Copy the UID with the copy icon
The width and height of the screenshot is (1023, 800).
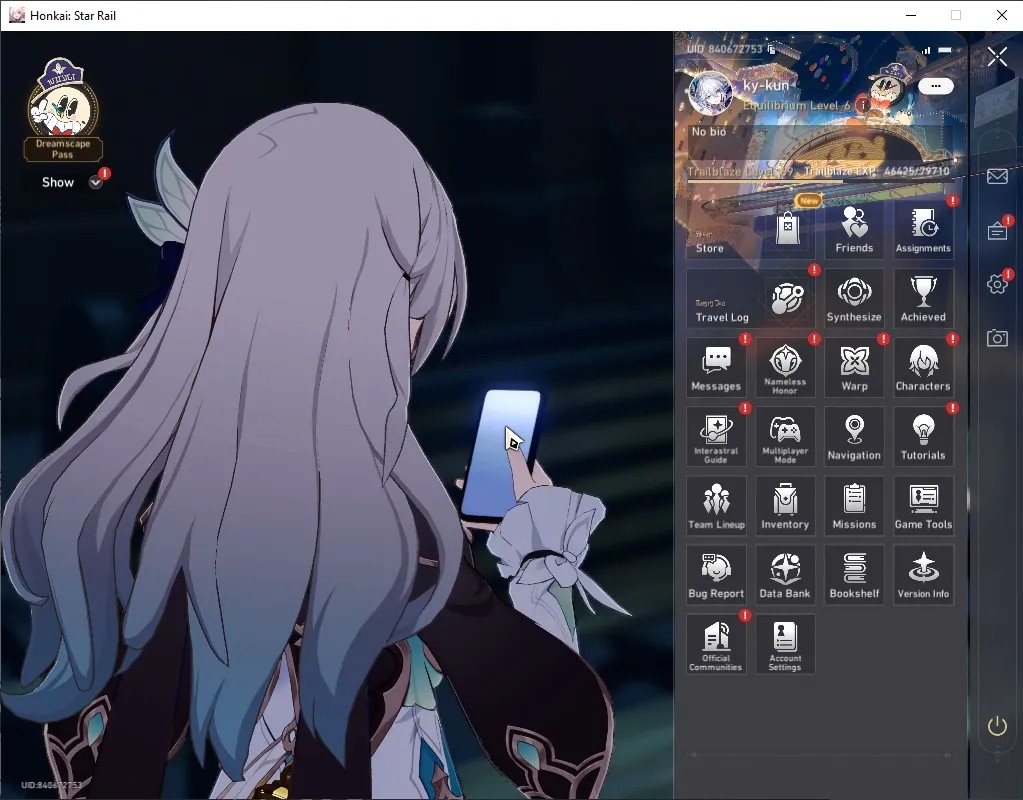[x=772, y=49]
